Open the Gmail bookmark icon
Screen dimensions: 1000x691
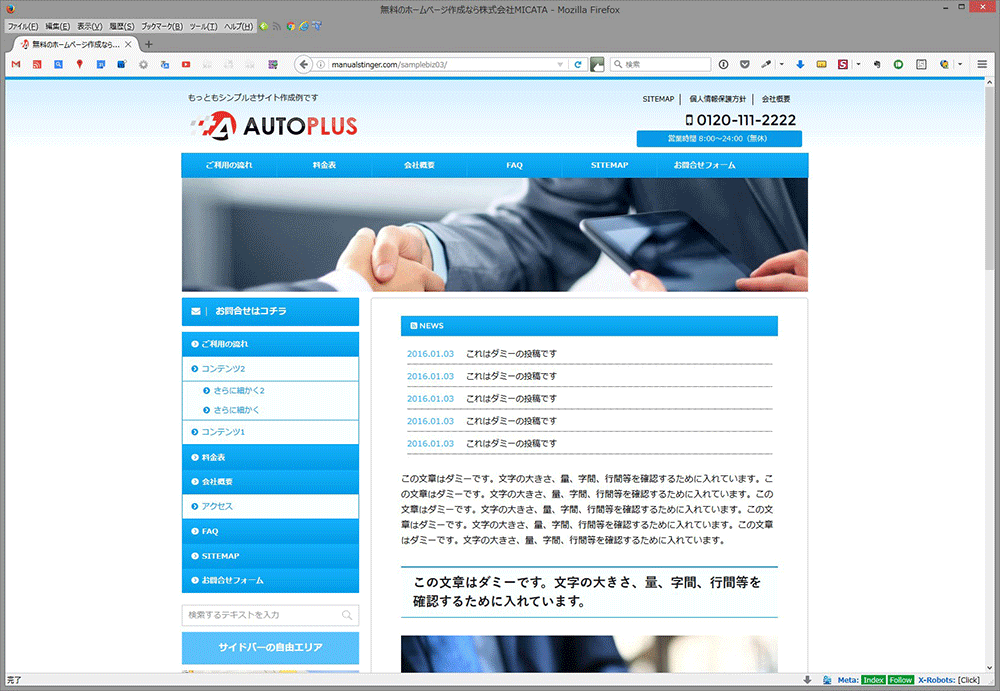16,64
